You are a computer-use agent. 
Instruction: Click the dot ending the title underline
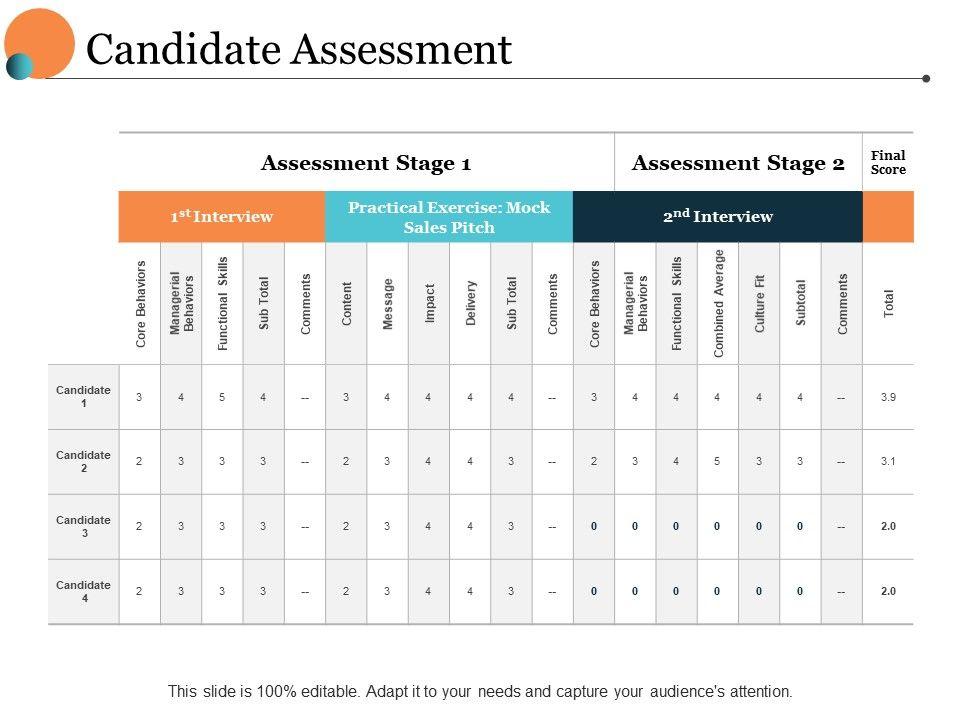click(x=926, y=78)
